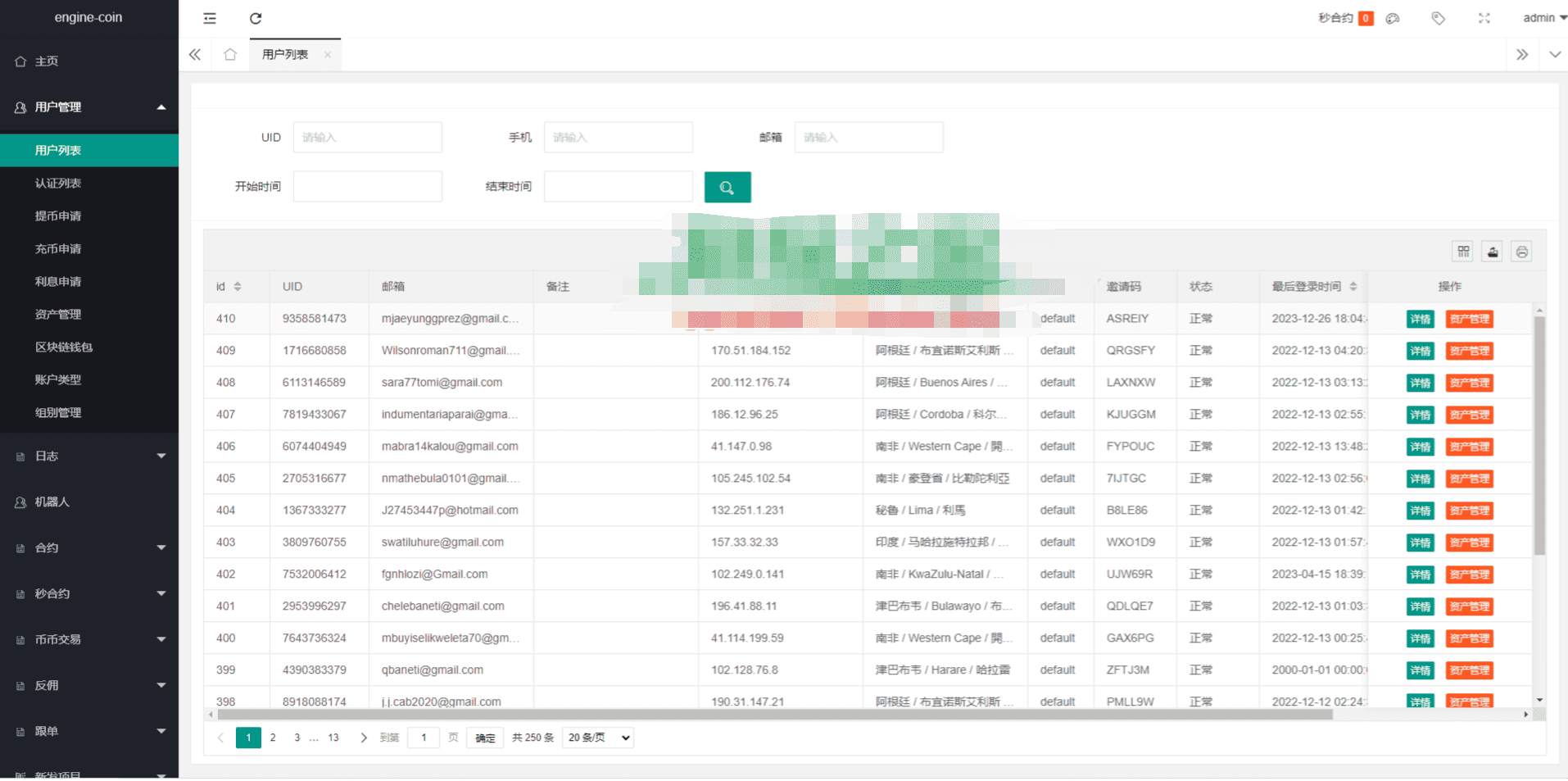
Task: Collapse the 用户管理 sidebar section
Action: click(x=88, y=107)
